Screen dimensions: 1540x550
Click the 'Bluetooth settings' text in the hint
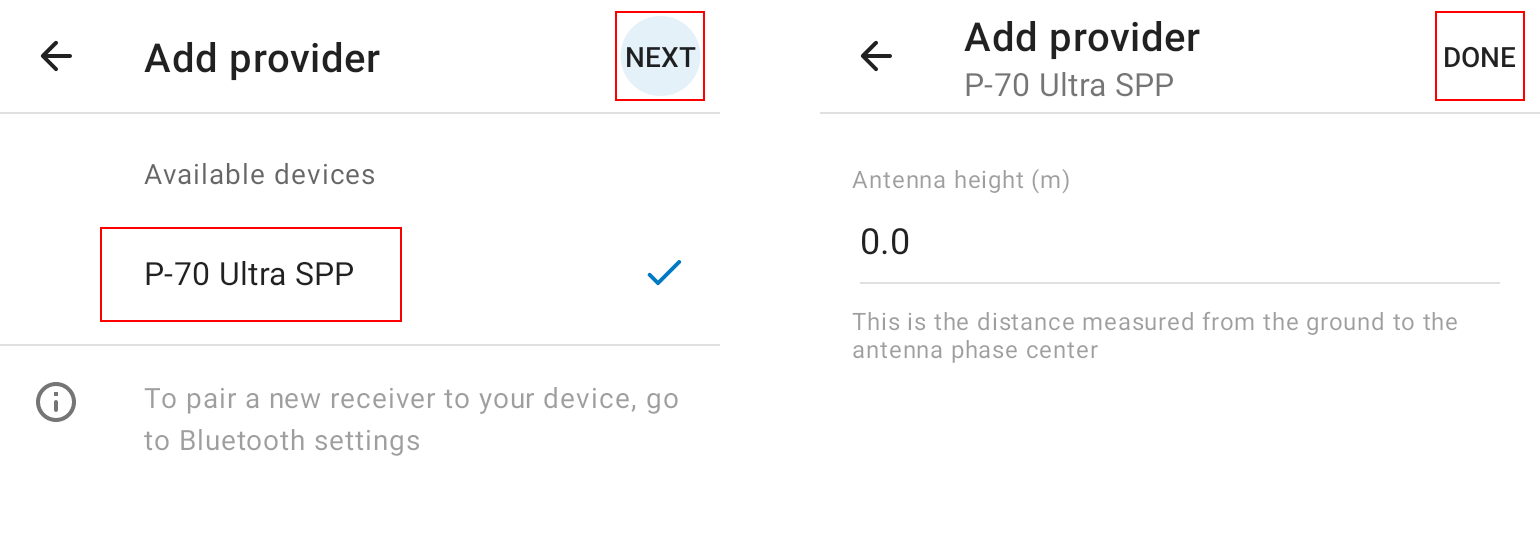coord(300,441)
